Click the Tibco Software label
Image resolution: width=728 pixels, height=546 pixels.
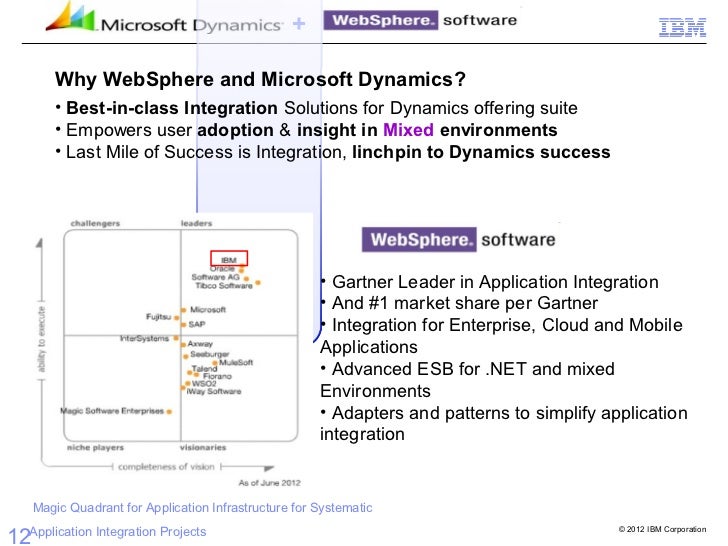224,286
